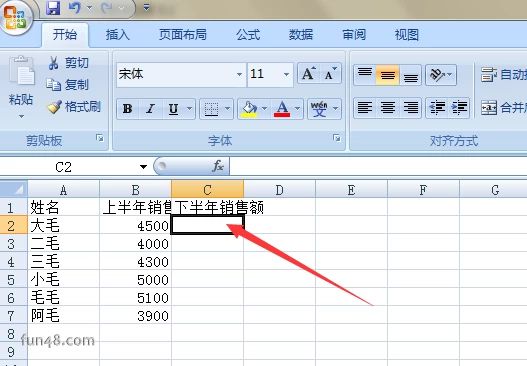Select column A header
The image size is (527, 366).
(x=64, y=190)
